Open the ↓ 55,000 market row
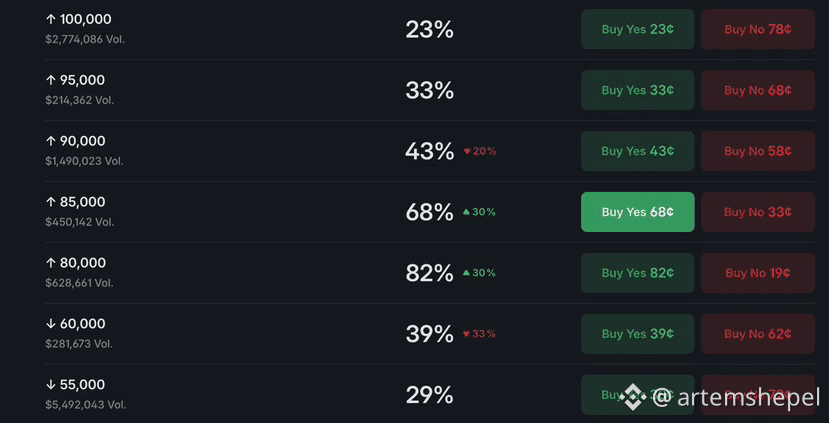The width and height of the screenshot is (829, 423). tap(429, 394)
